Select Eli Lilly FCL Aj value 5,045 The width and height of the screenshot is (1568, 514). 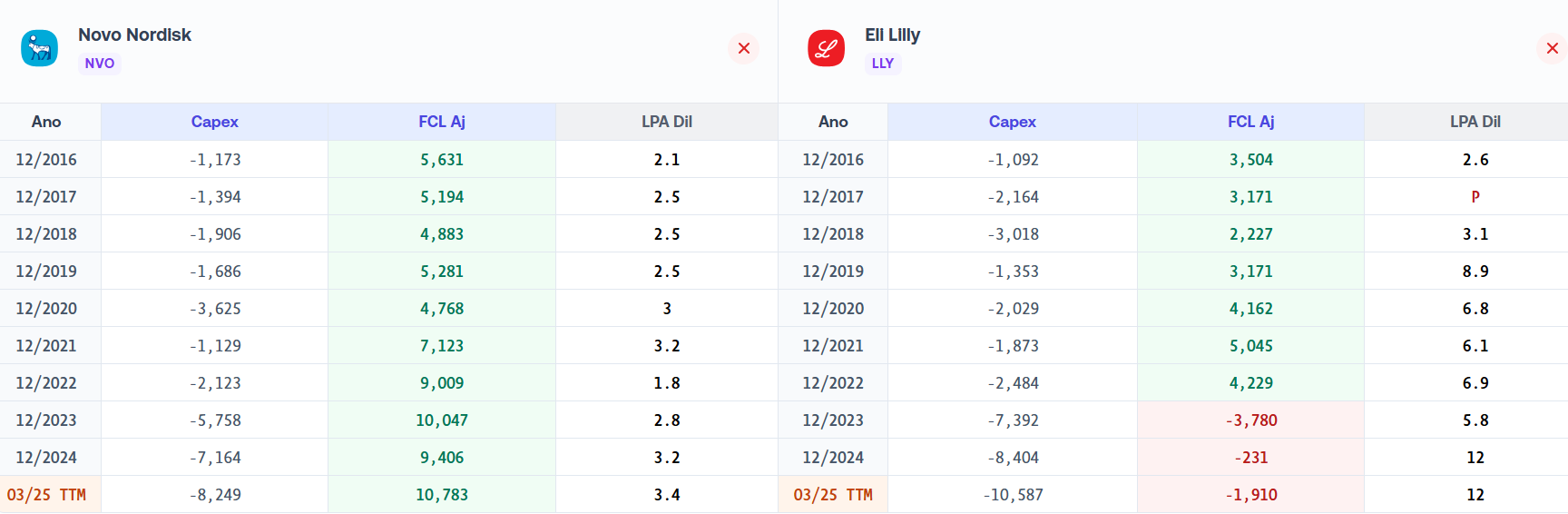coord(1251,346)
